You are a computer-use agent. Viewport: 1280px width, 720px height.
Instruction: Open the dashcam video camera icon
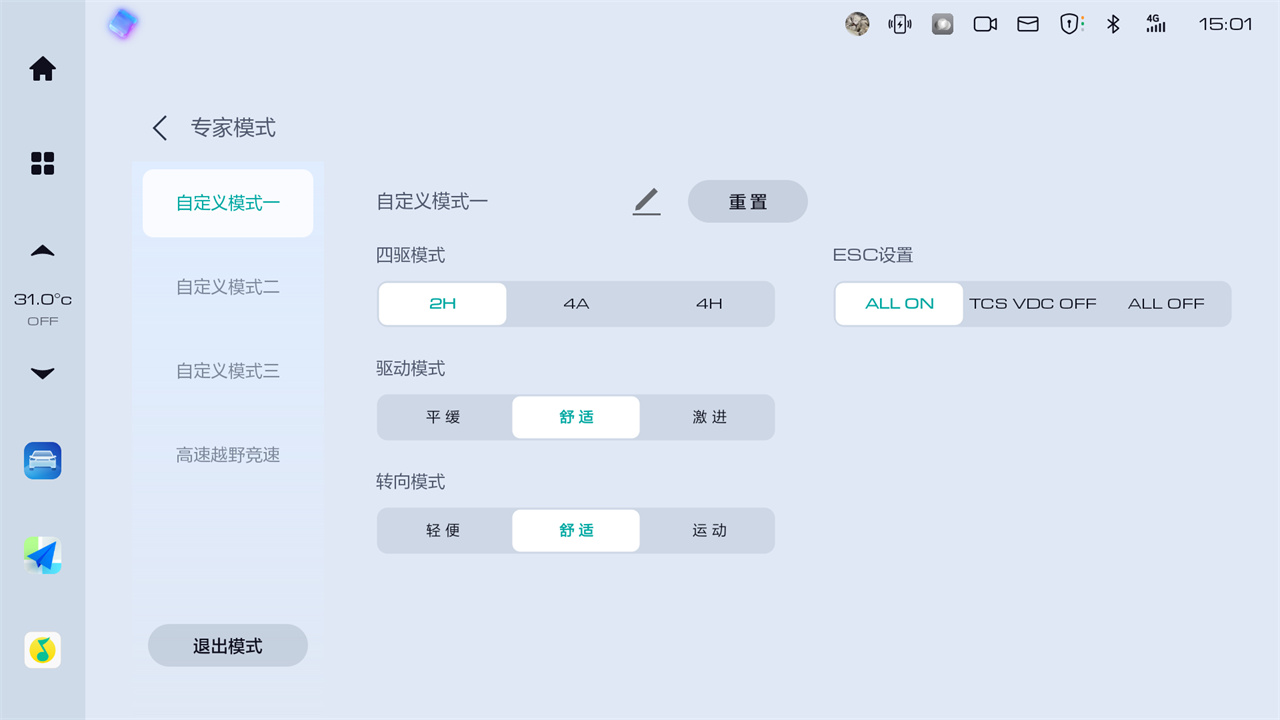pyautogui.click(x=985, y=24)
